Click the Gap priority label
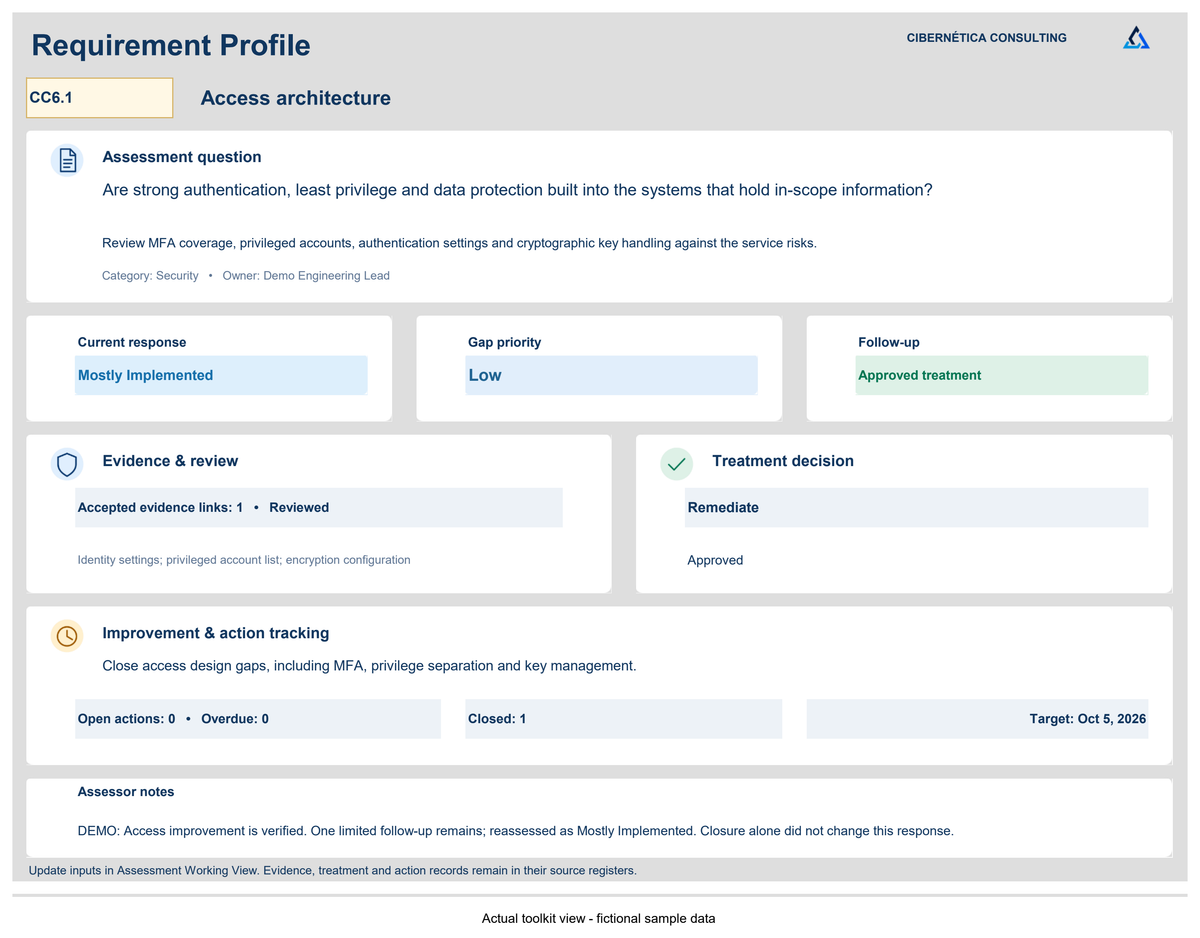Viewport: 1200px width, 938px height. [504, 342]
